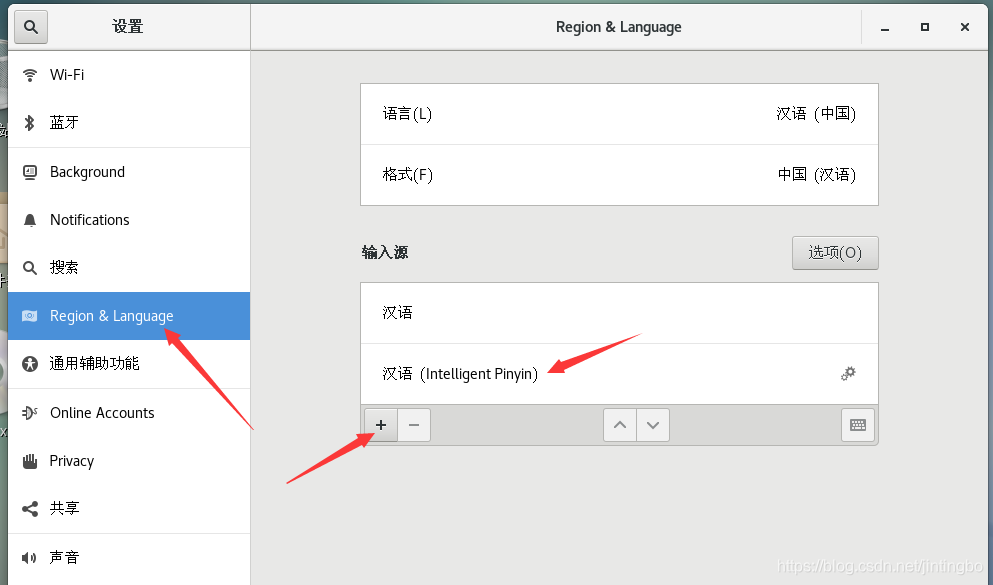Open the 搜索 settings panel
The width and height of the screenshot is (993, 585).
click(129, 268)
